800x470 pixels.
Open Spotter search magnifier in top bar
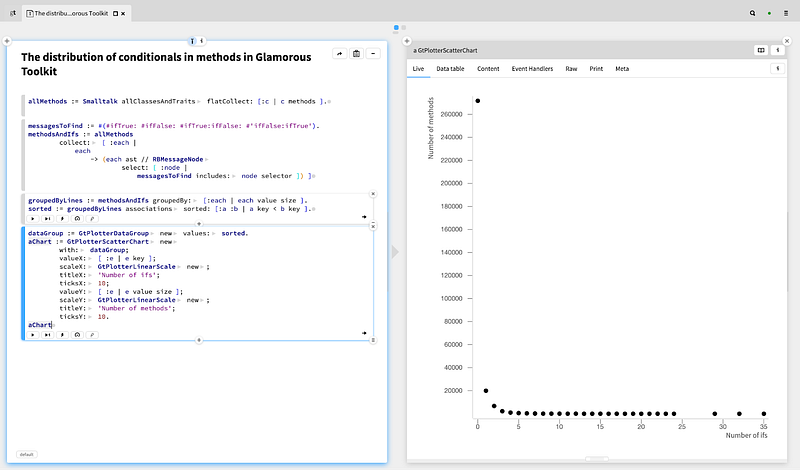click(x=752, y=15)
